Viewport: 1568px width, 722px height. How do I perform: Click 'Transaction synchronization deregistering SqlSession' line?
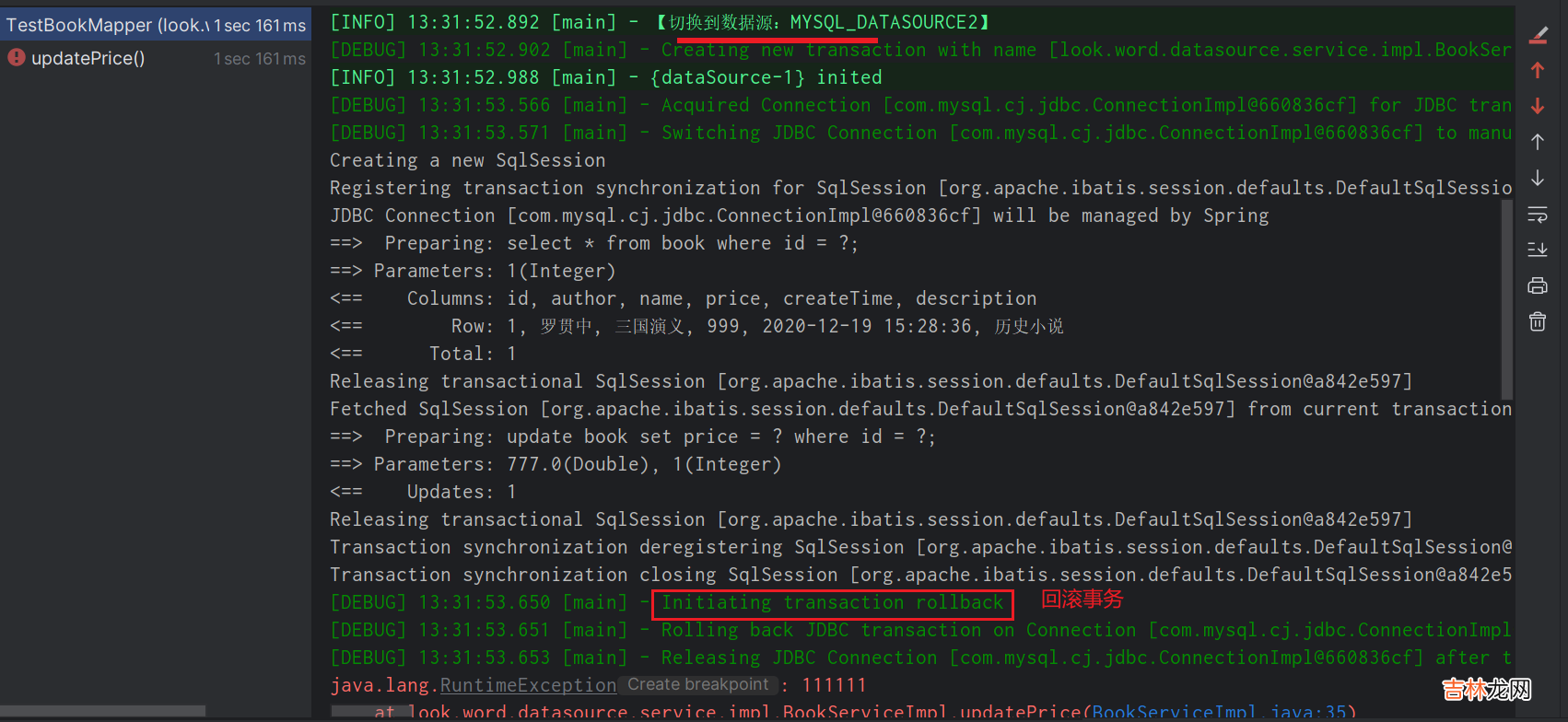921,547
